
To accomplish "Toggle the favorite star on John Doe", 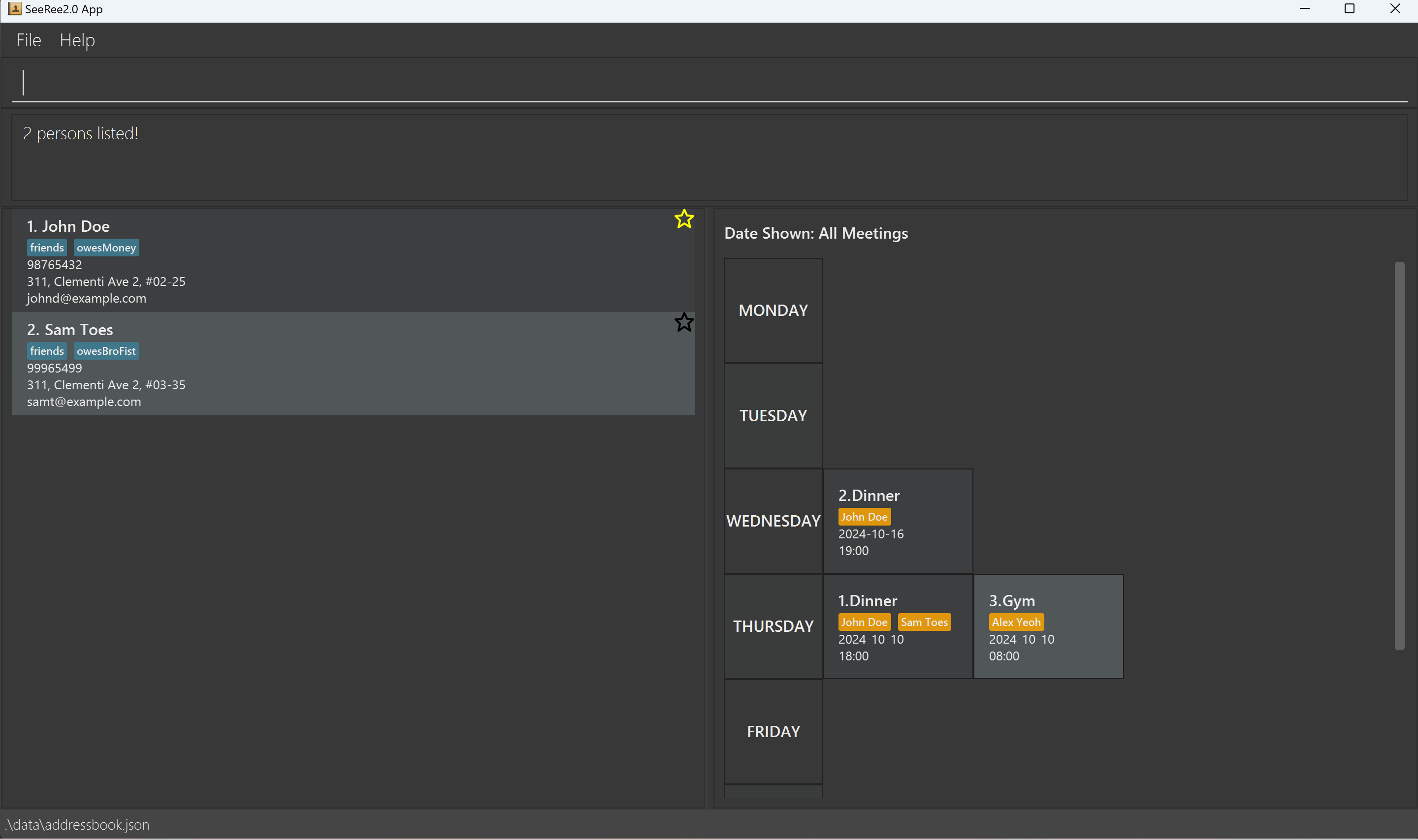I will tap(683, 219).
